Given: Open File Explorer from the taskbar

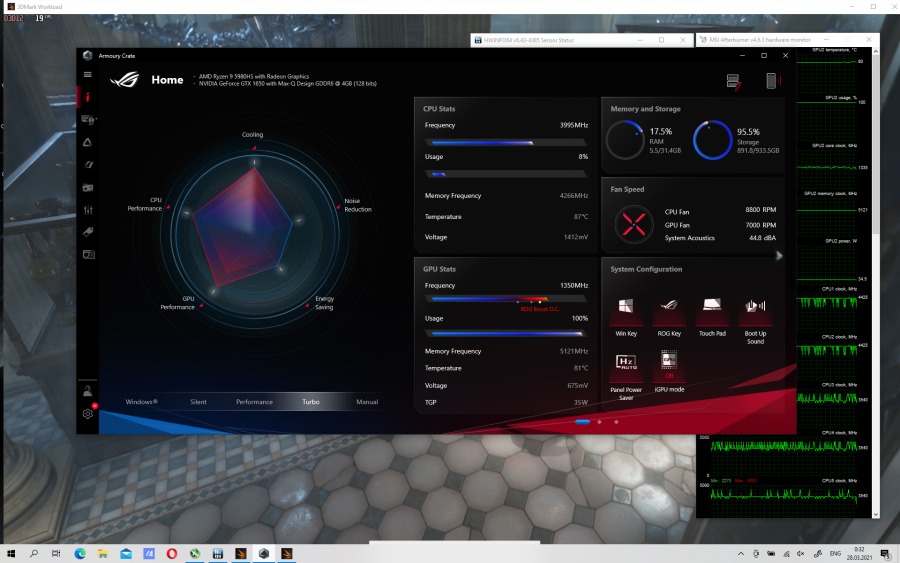Looking at the screenshot, I should pos(103,553).
